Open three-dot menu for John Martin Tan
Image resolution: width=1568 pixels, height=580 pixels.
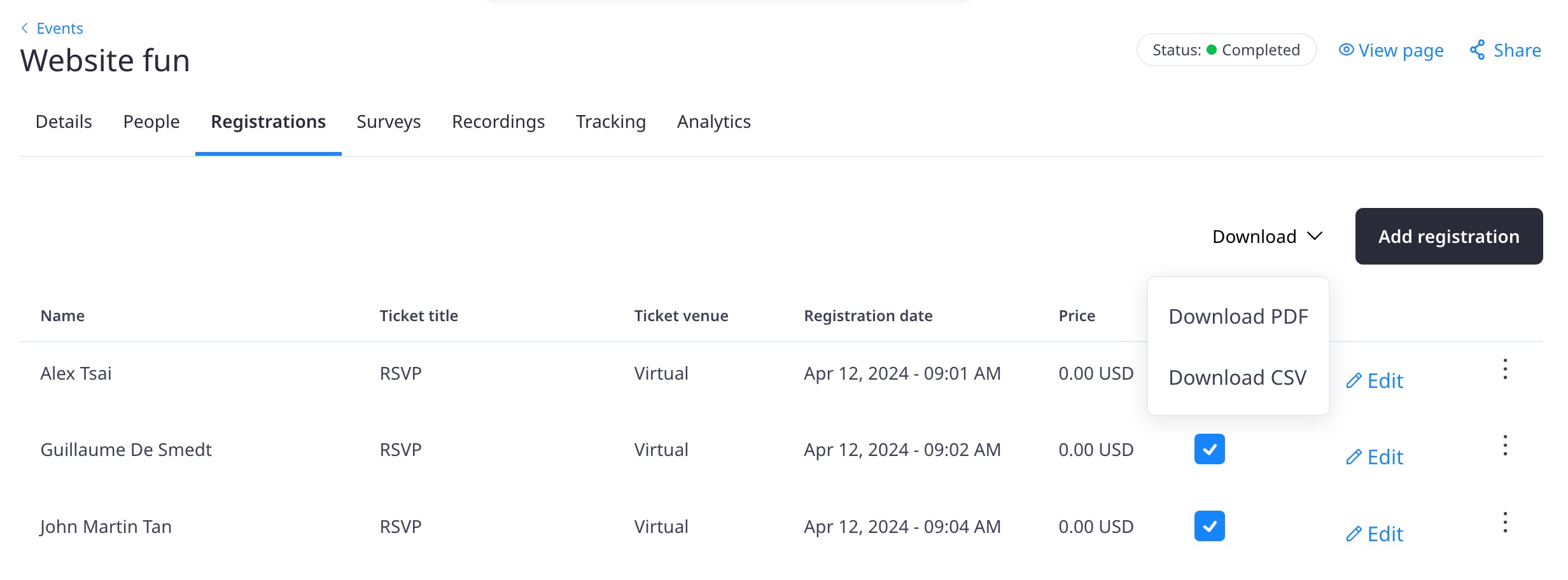(1505, 523)
